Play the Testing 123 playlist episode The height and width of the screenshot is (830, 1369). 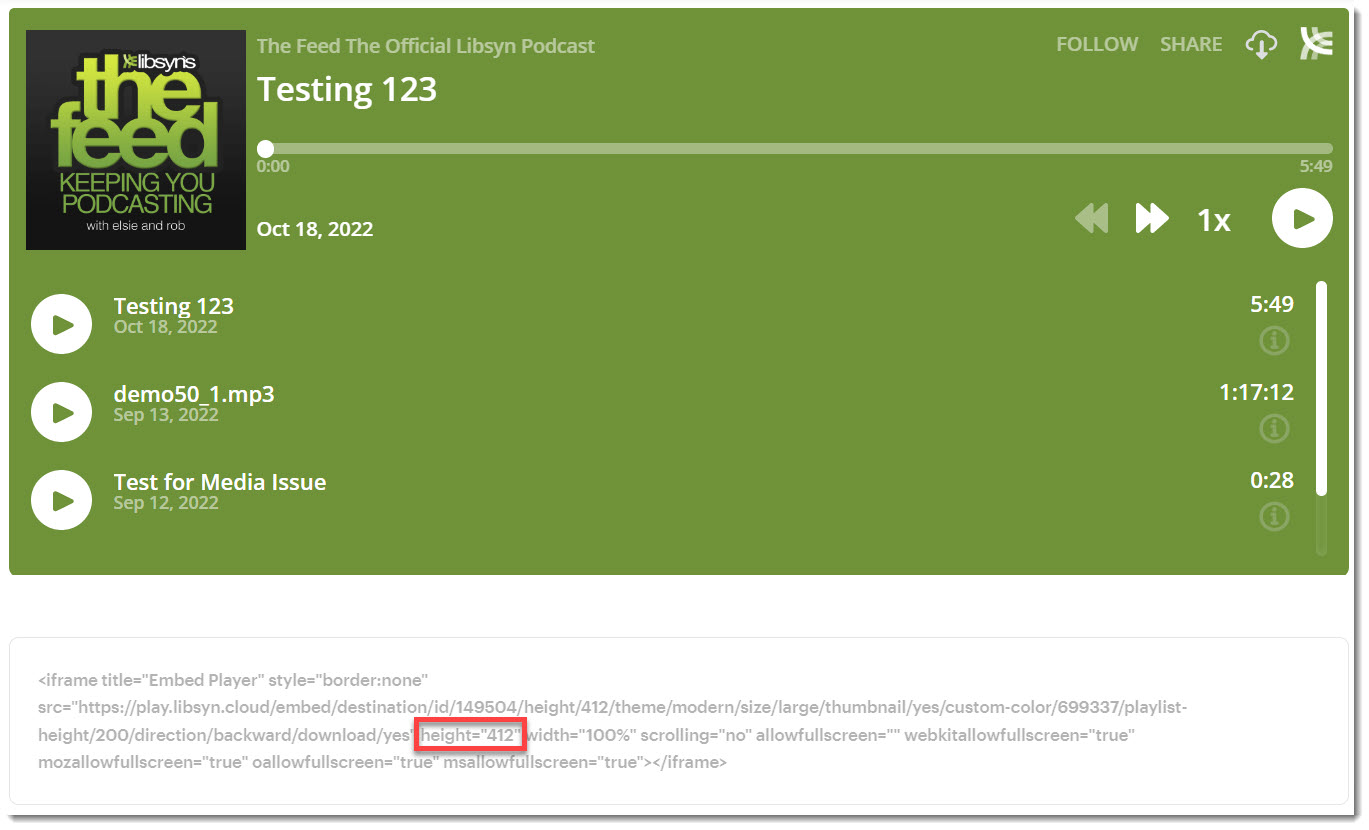click(x=62, y=324)
